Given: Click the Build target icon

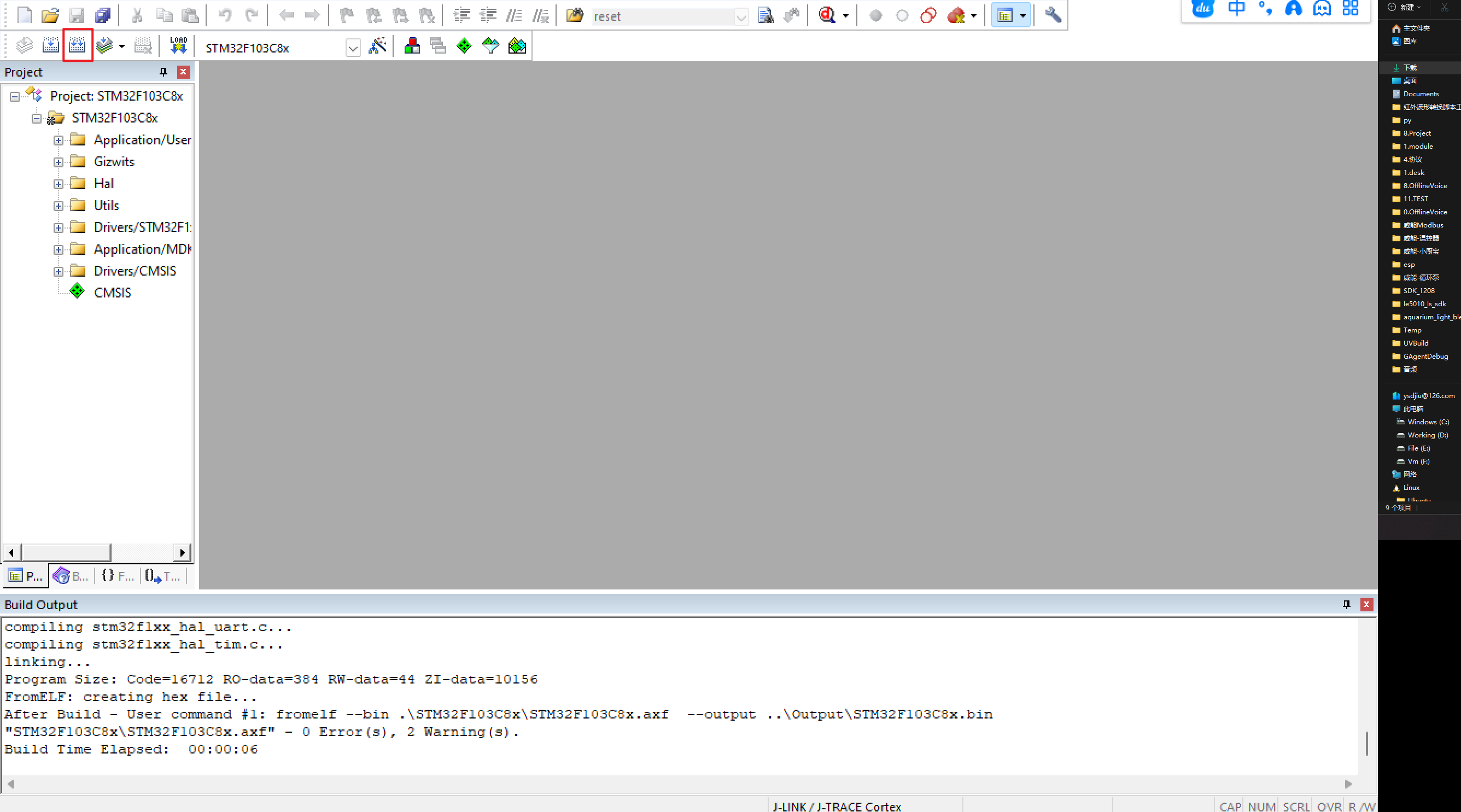Looking at the screenshot, I should coord(51,45).
